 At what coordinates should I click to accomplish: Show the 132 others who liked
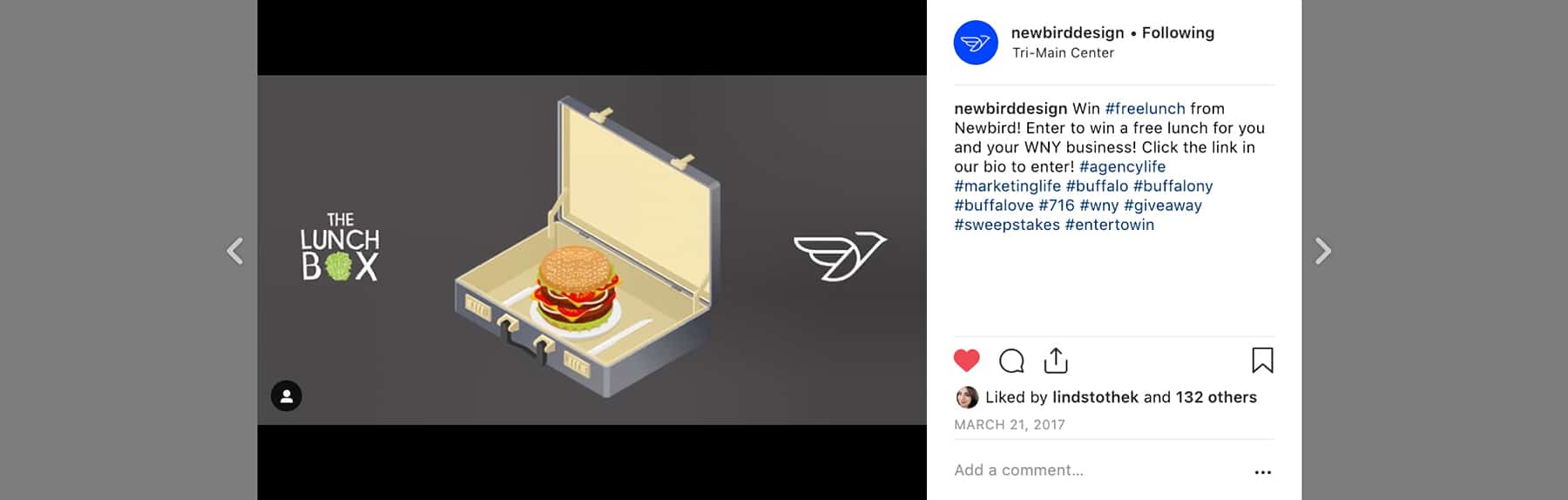1216,397
